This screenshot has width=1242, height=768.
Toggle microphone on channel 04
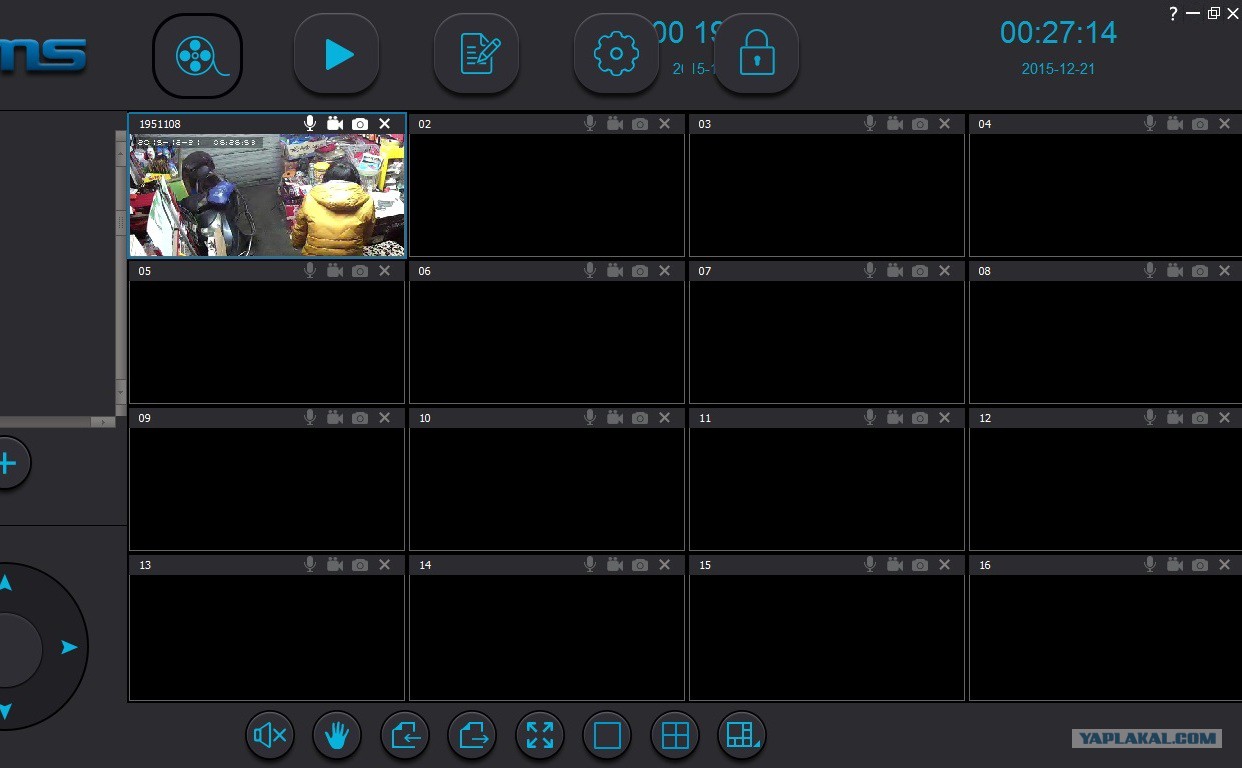pos(1150,123)
